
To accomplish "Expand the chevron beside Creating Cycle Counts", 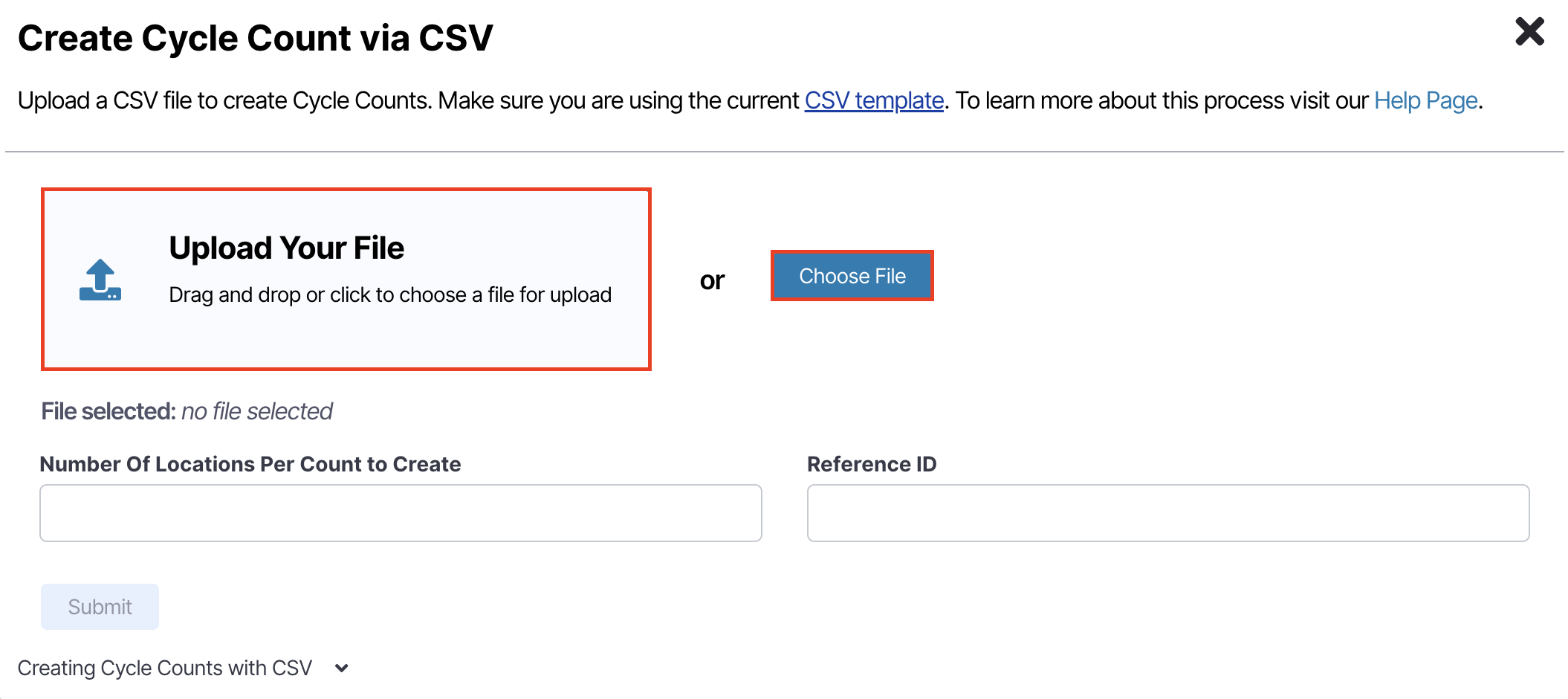I will tap(342, 668).
